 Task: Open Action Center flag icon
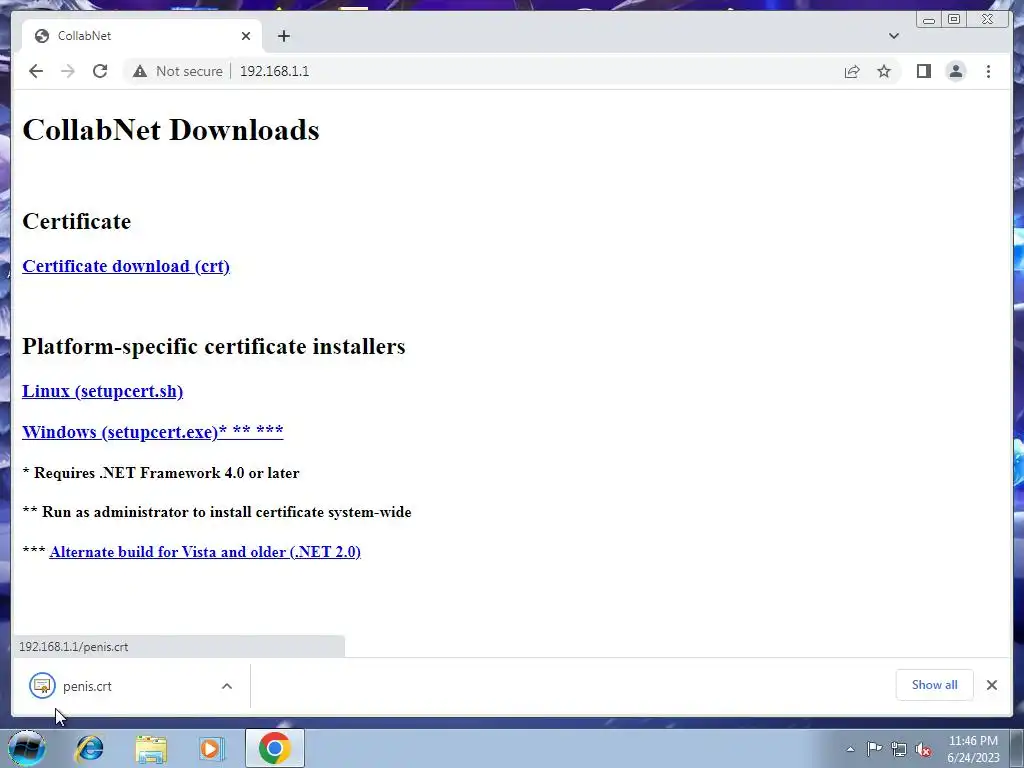coord(874,749)
